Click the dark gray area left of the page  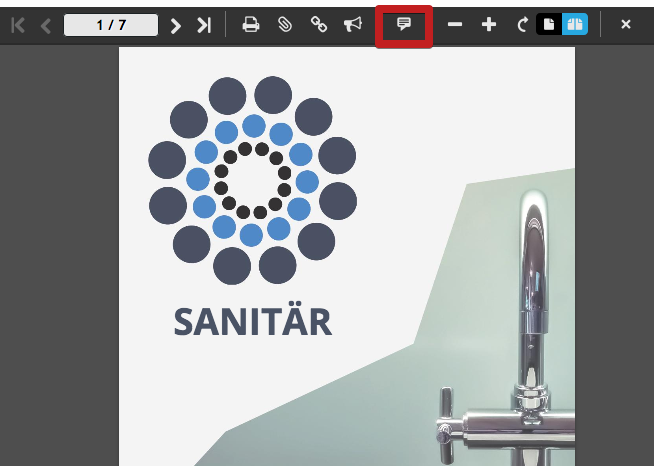58,260
